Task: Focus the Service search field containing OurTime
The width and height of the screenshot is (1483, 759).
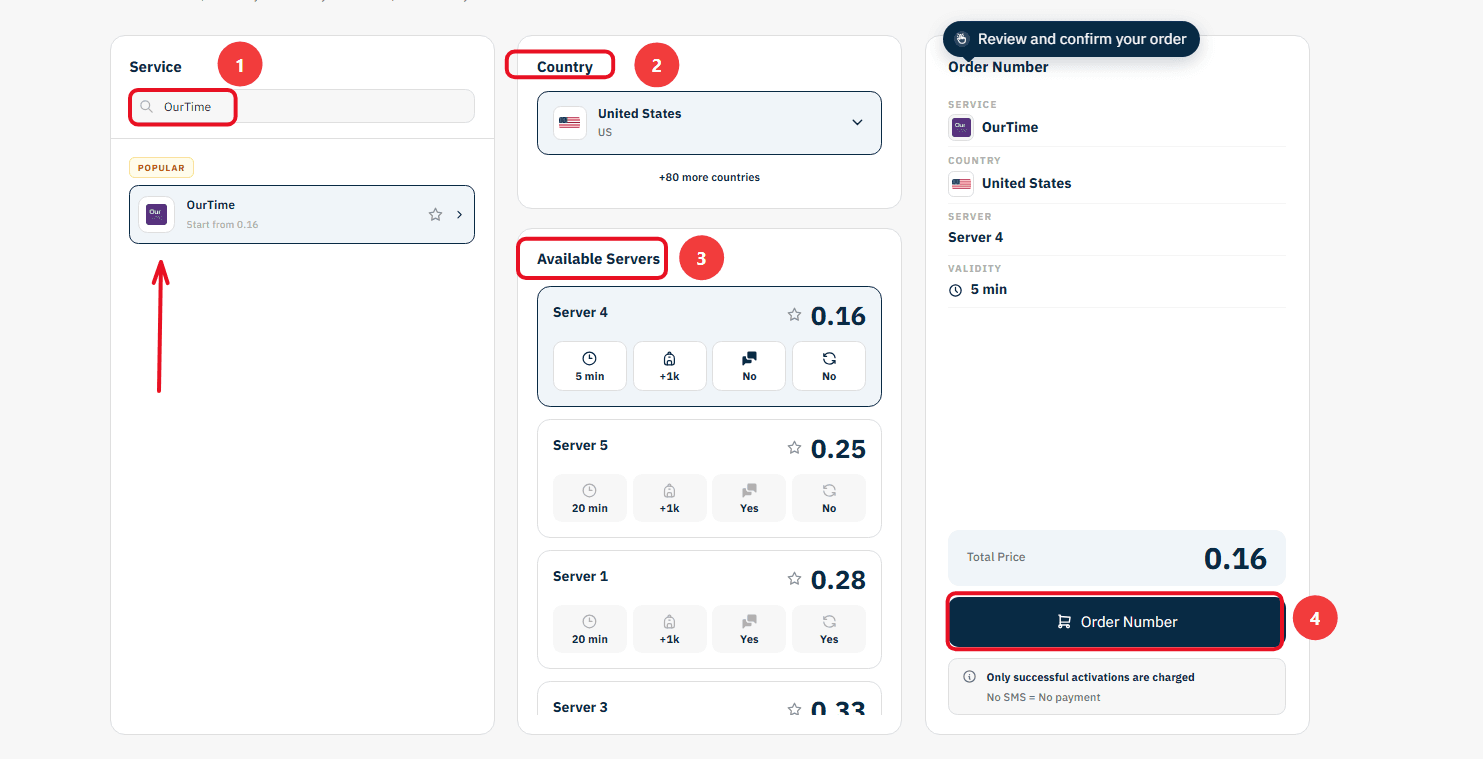Action: (302, 107)
